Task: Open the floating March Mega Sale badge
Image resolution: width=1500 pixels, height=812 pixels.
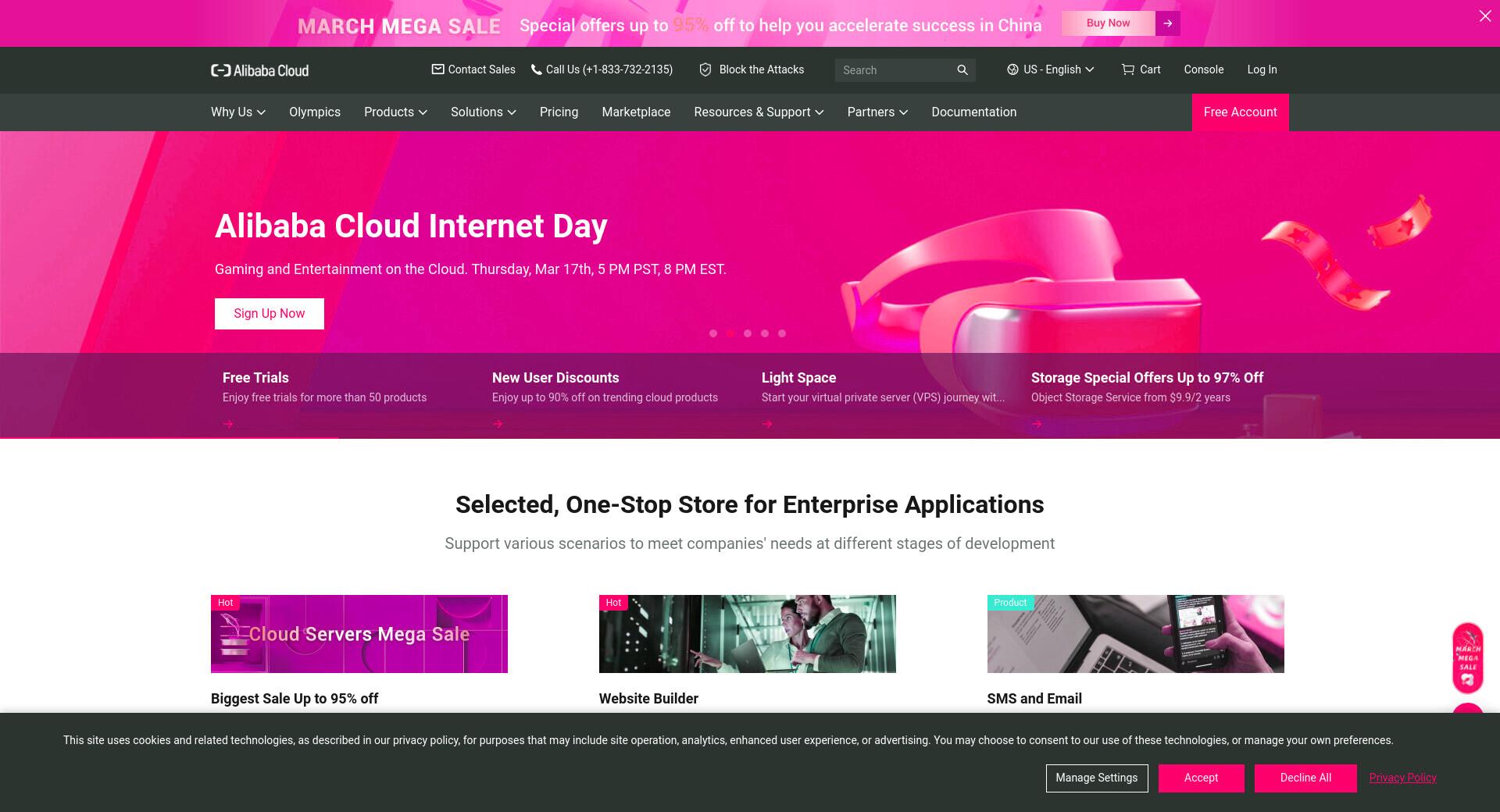Action: 1468,657
